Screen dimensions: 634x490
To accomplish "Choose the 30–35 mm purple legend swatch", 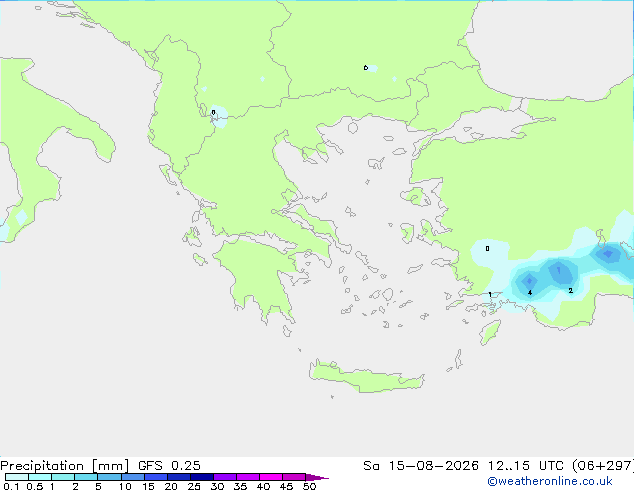I will [225, 477].
